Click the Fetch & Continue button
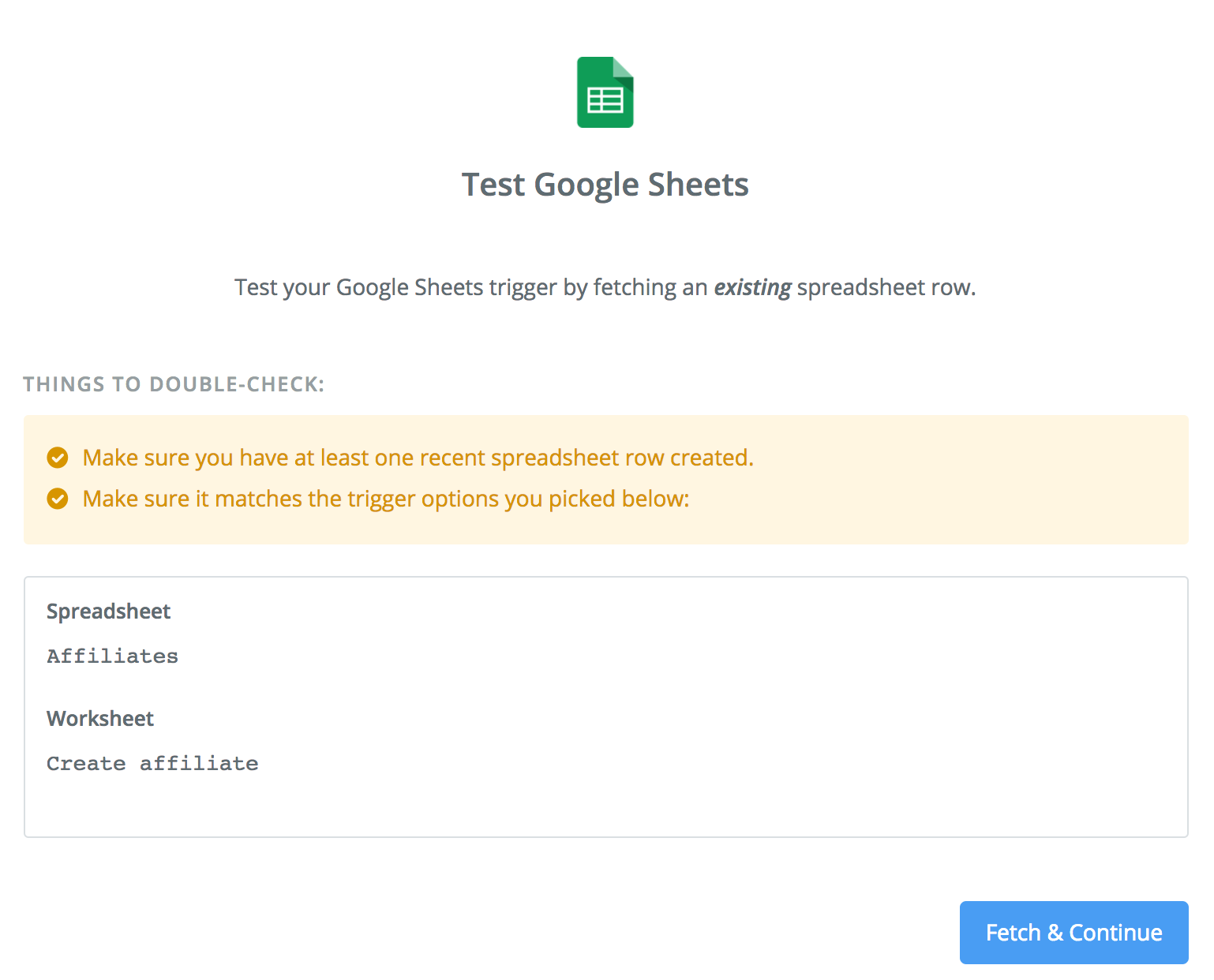 click(1073, 932)
